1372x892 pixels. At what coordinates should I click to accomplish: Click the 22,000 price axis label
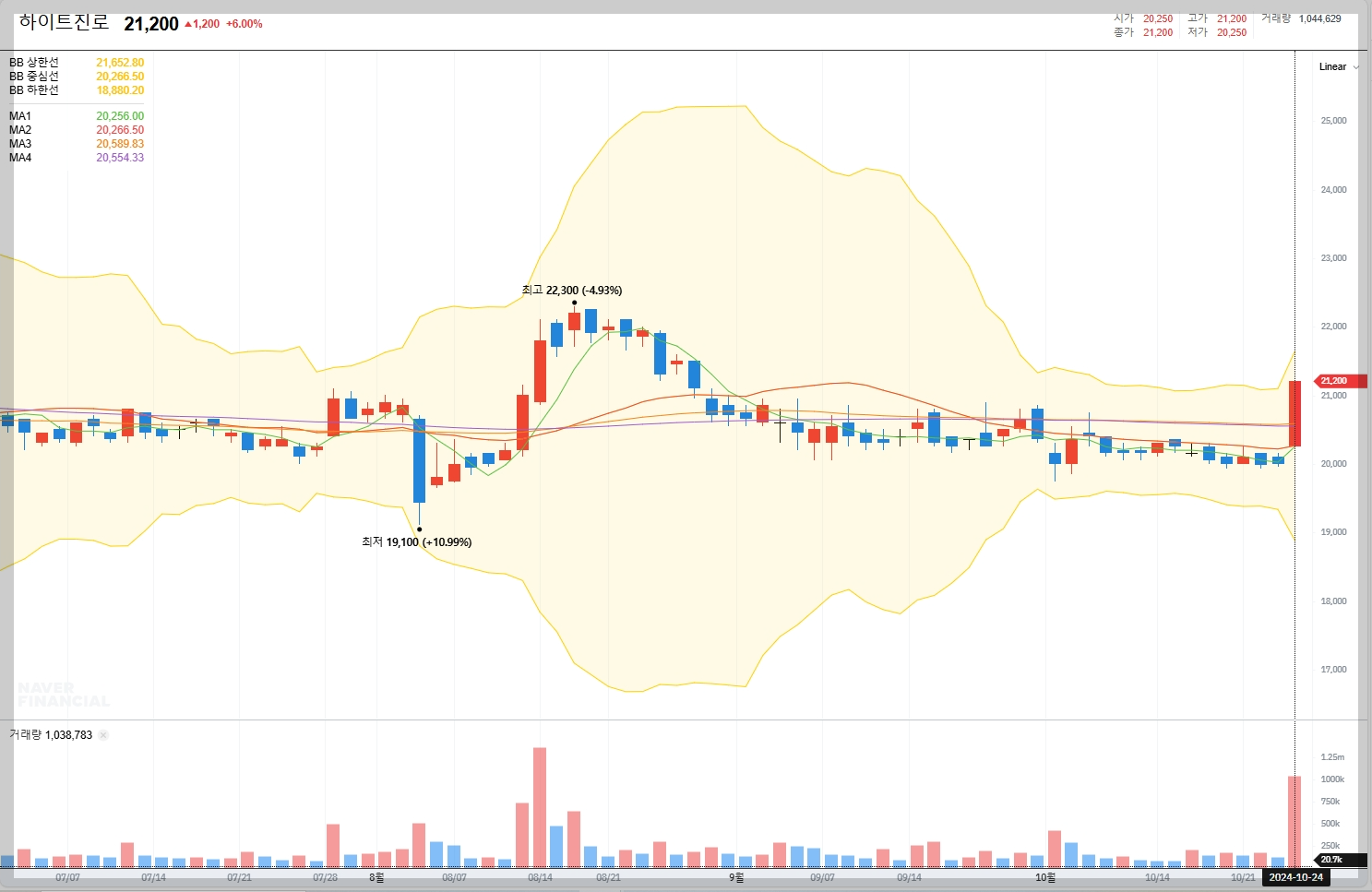point(1333,327)
